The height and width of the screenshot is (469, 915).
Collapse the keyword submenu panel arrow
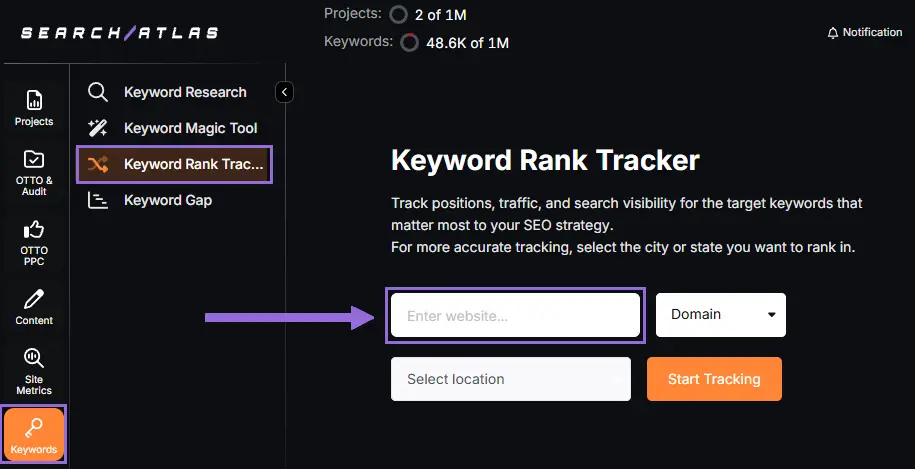tap(285, 92)
